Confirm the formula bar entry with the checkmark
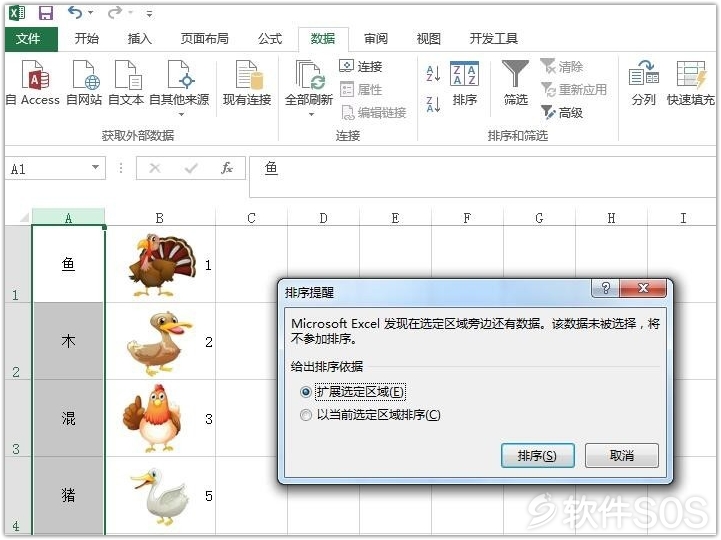This screenshot has width=721, height=540. 191,168
